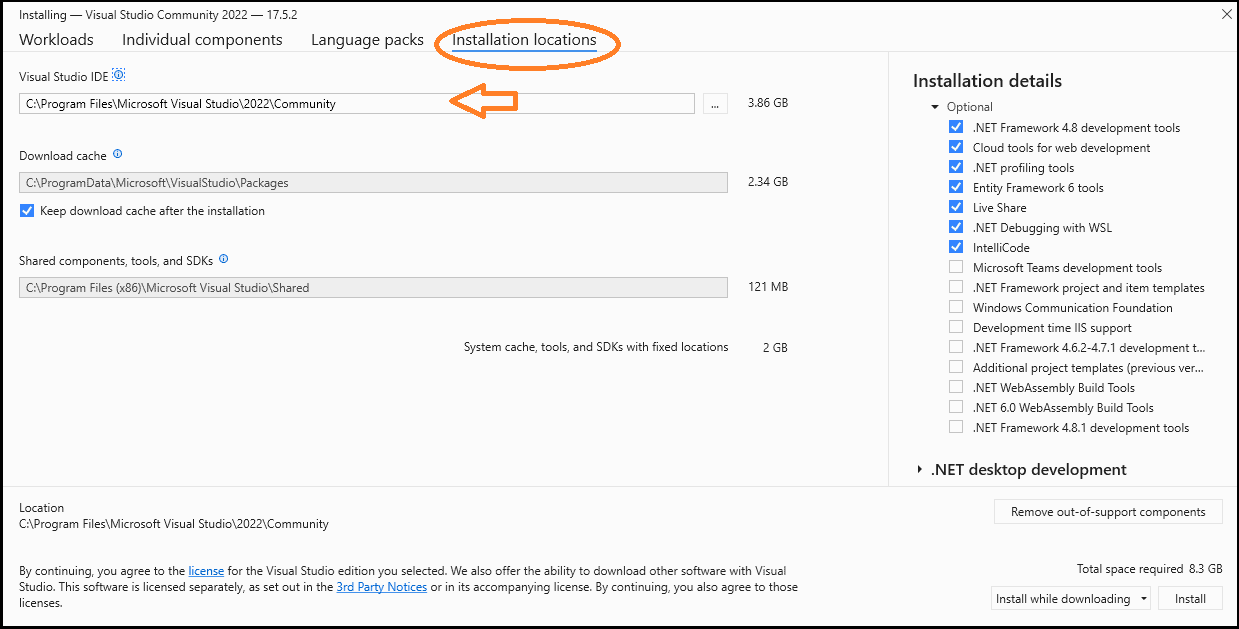Click the Visual Studio IDE info icon
This screenshot has height=629, width=1239.
click(119, 74)
